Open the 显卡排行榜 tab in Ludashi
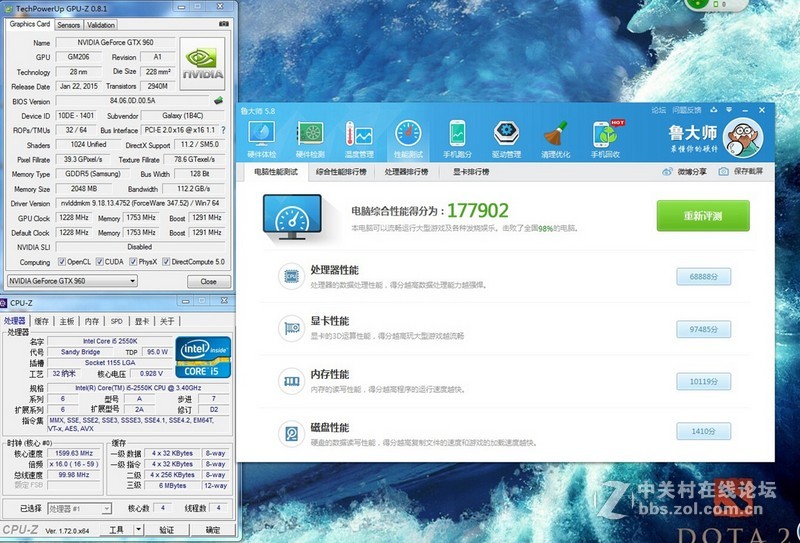This screenshot has width=800, height=543. tap(471, 172)
